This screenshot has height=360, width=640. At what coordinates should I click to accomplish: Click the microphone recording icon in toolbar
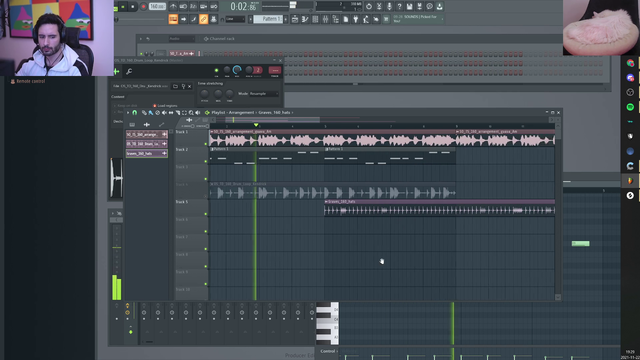tap(389, 7)
